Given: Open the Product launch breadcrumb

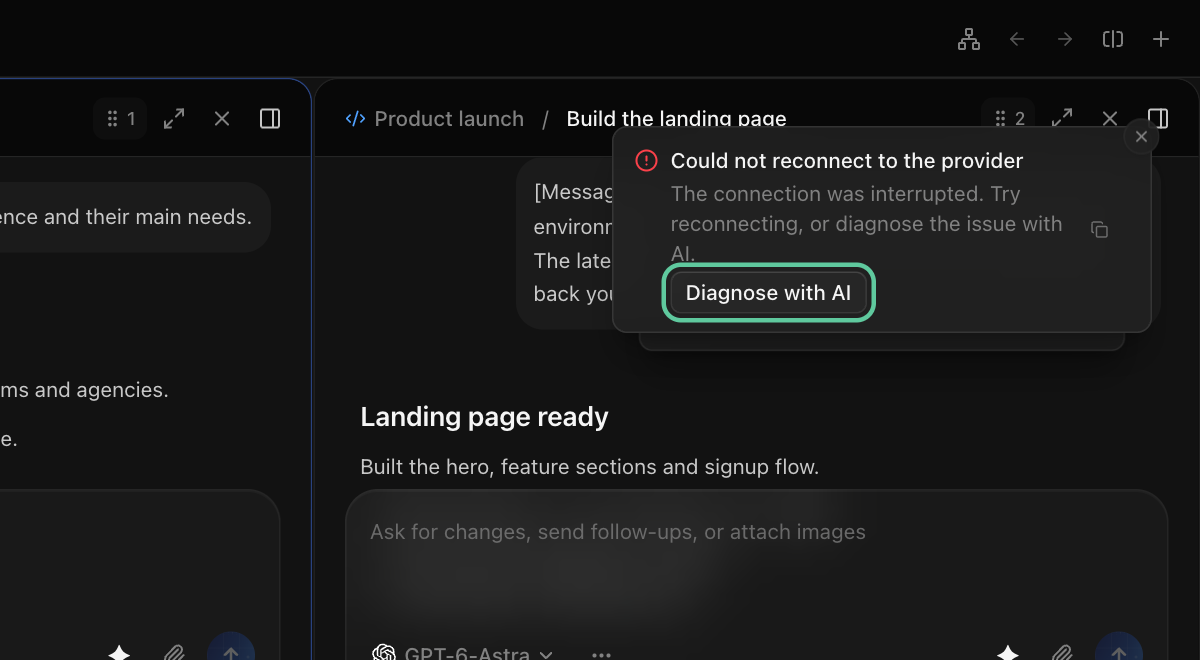Looking at the screenshot, I should pos(449,119).
